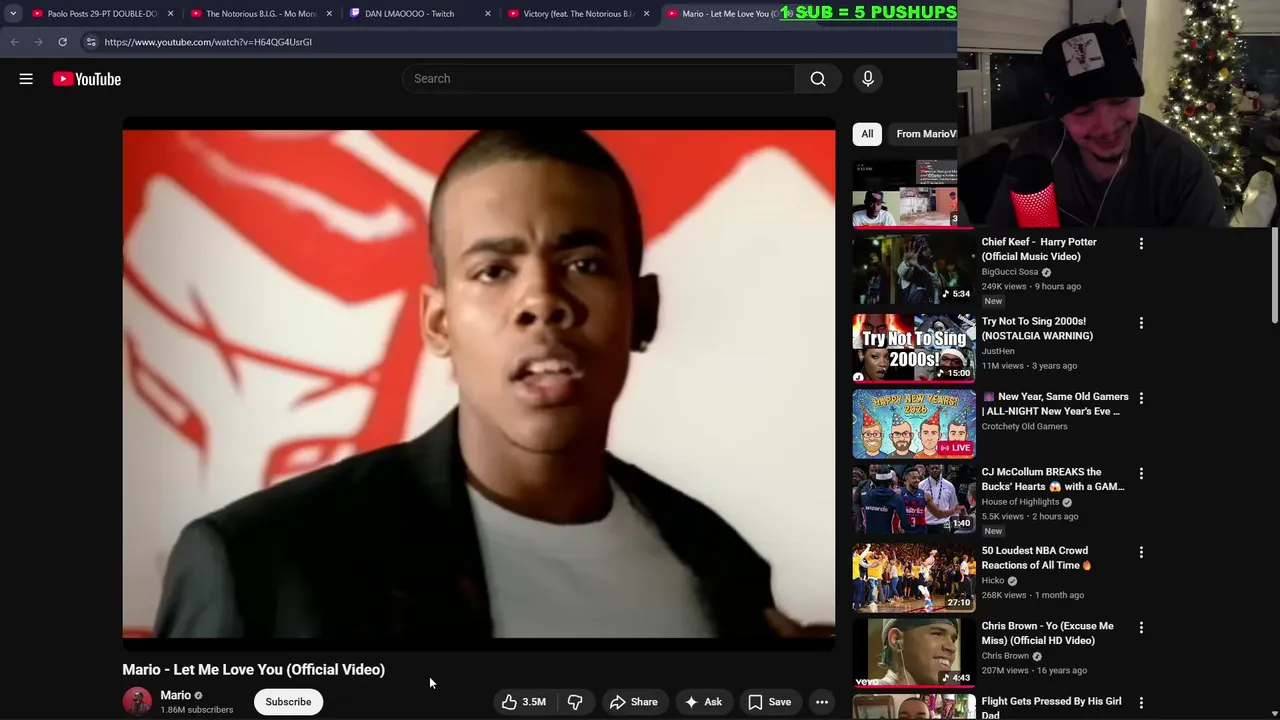This screenshot has height=720, width=1280.
Task: Open Try Not To Sing 2000s title
Action: pyautogui.click(x=1037, y=329)
